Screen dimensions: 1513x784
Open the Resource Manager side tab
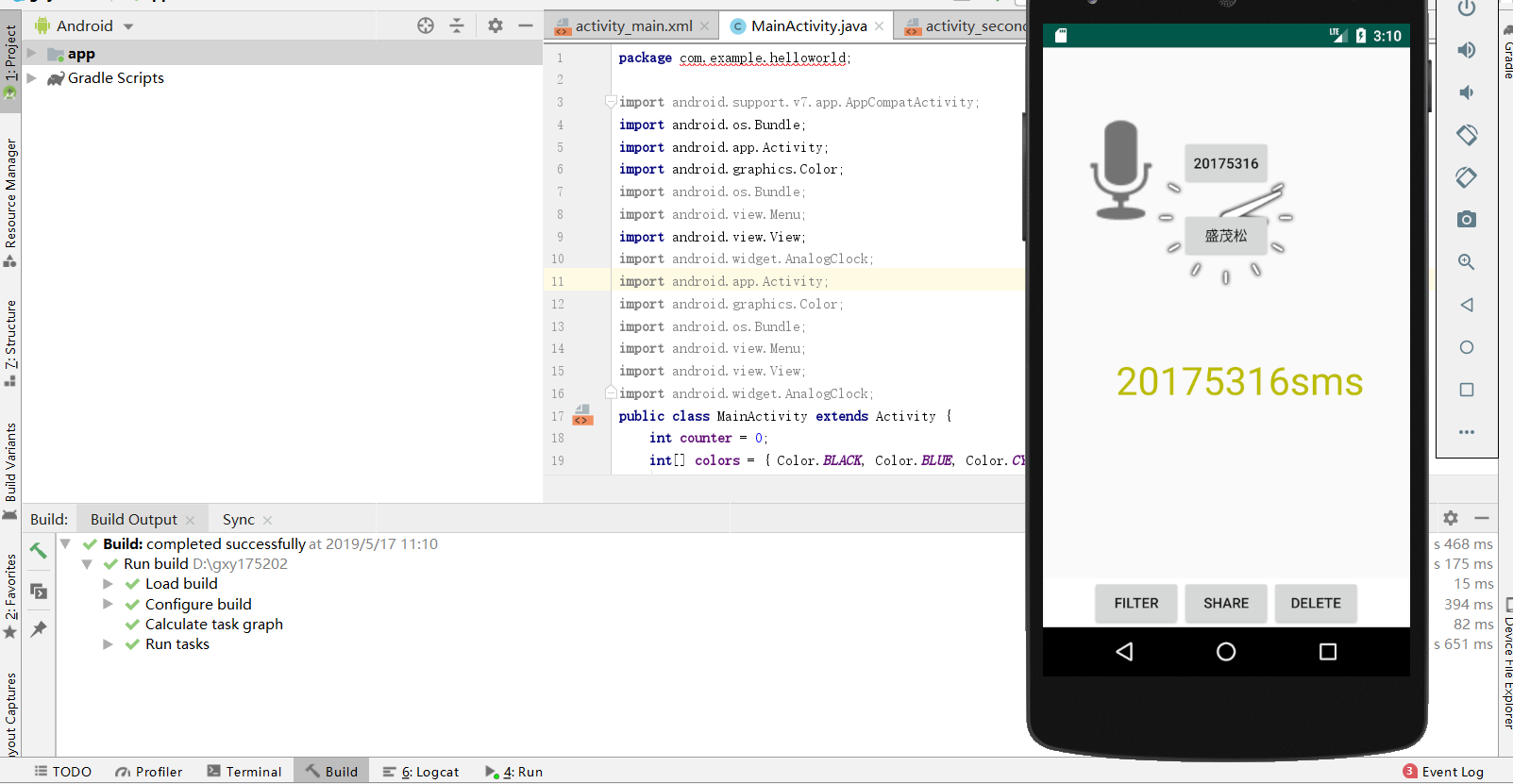(x=10, y=202)
